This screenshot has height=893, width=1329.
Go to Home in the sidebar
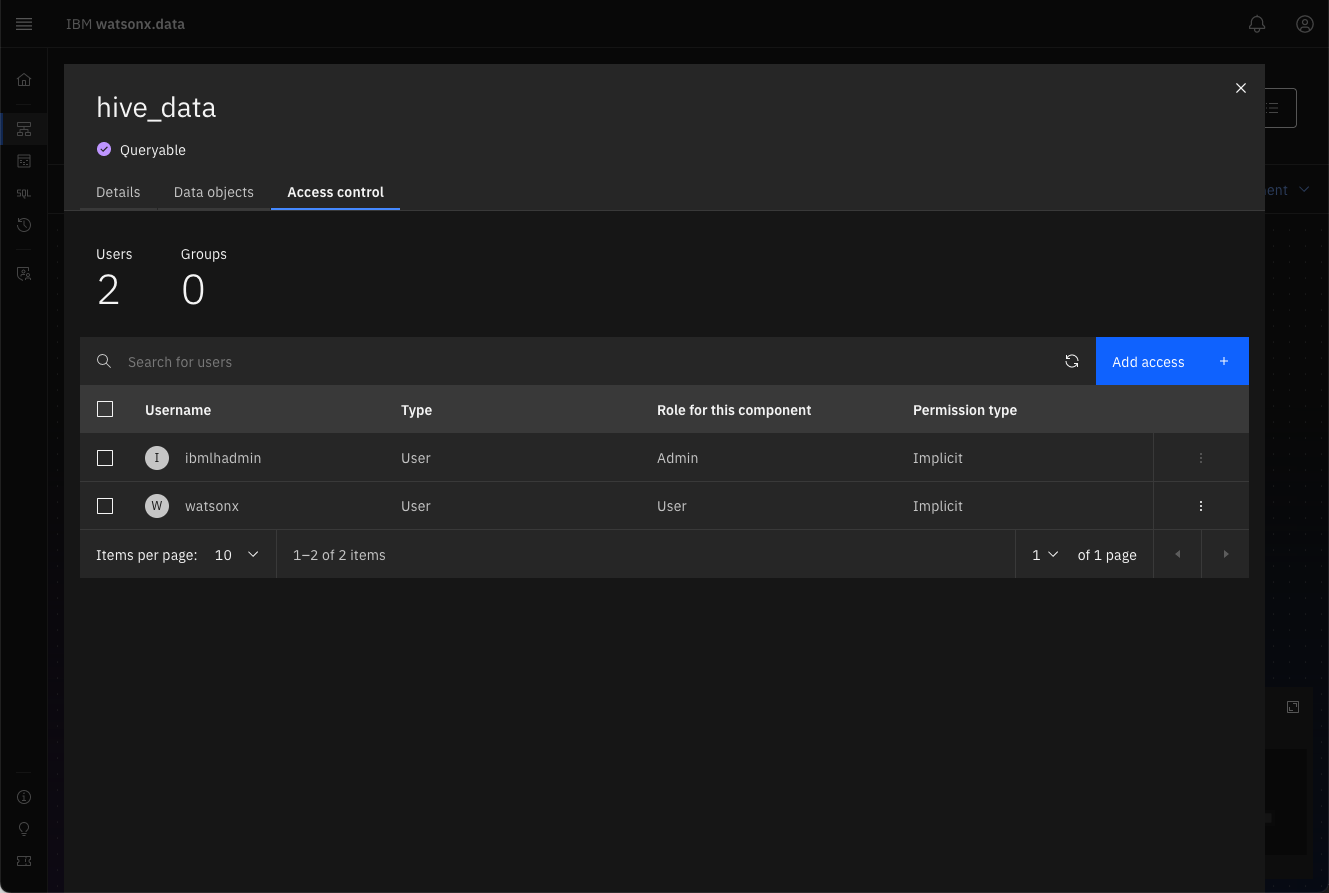(x=24, y=80)
